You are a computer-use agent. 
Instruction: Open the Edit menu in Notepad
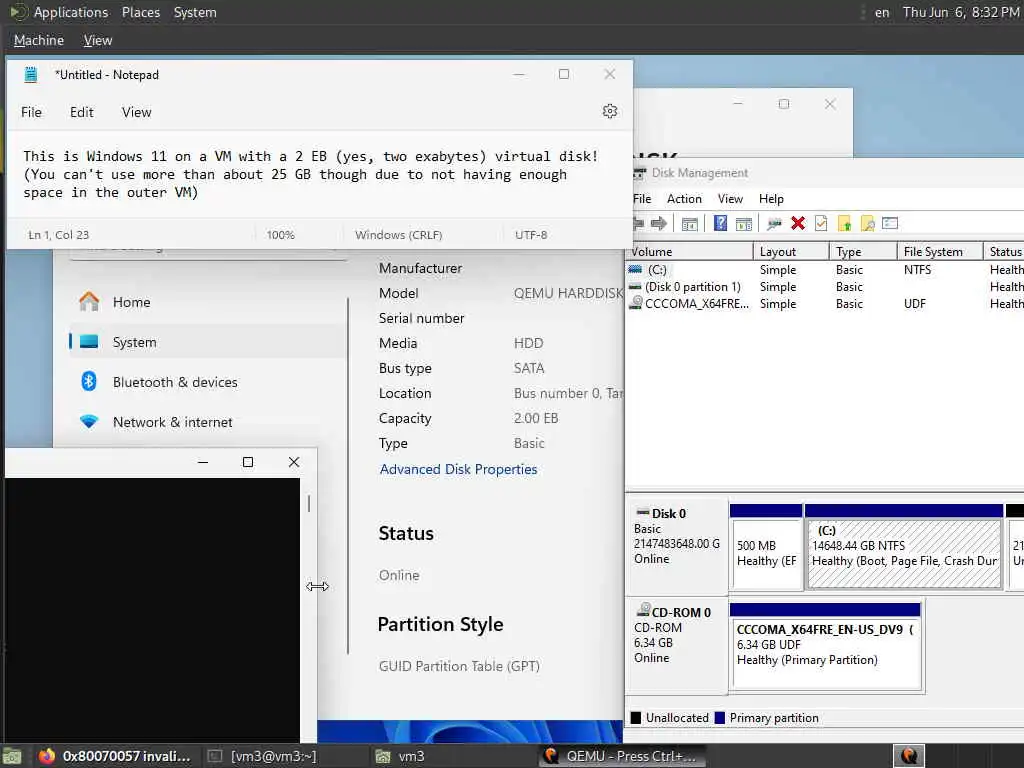click(82, 112)
